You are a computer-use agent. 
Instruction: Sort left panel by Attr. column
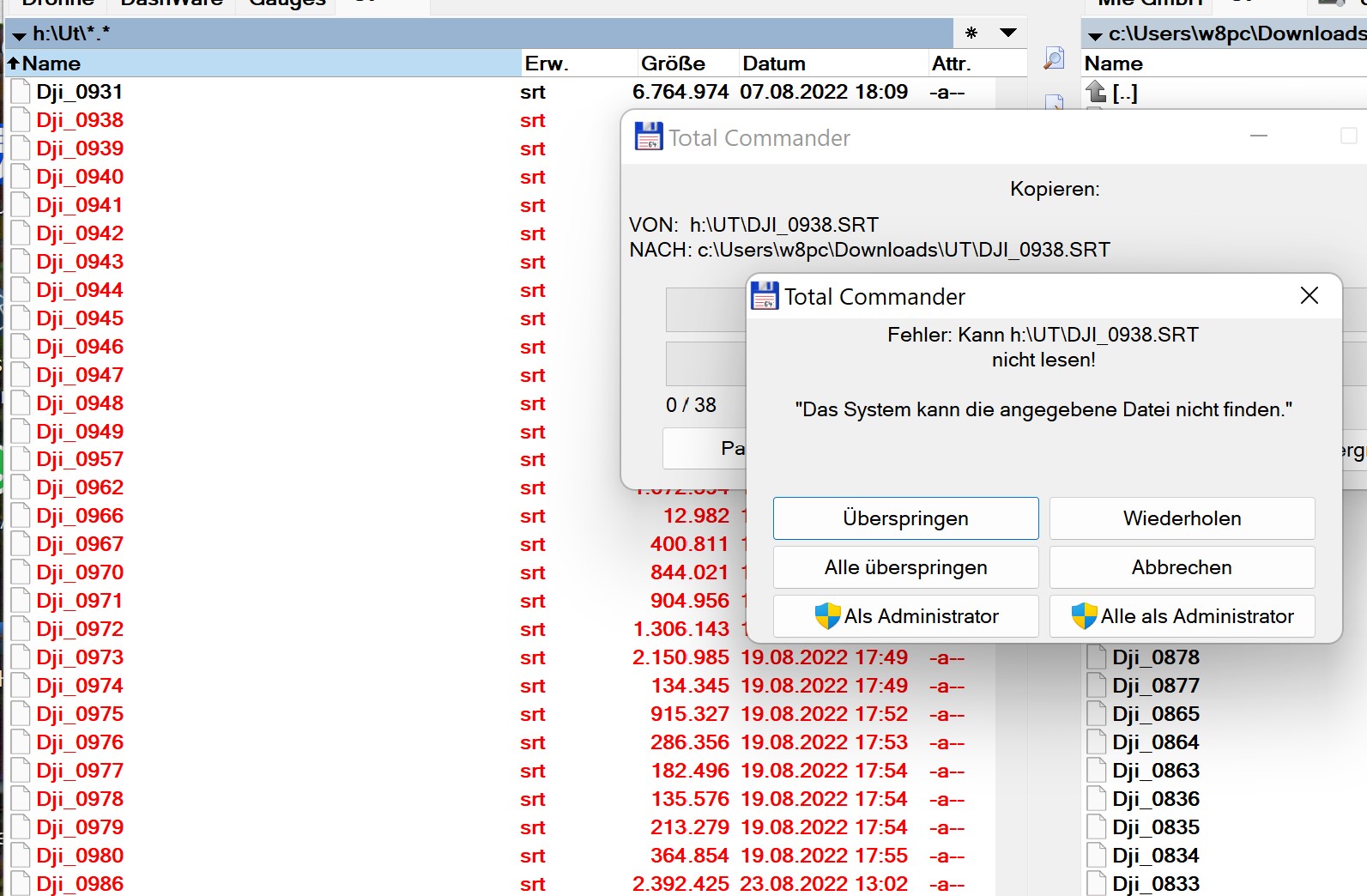pos(977,64)
